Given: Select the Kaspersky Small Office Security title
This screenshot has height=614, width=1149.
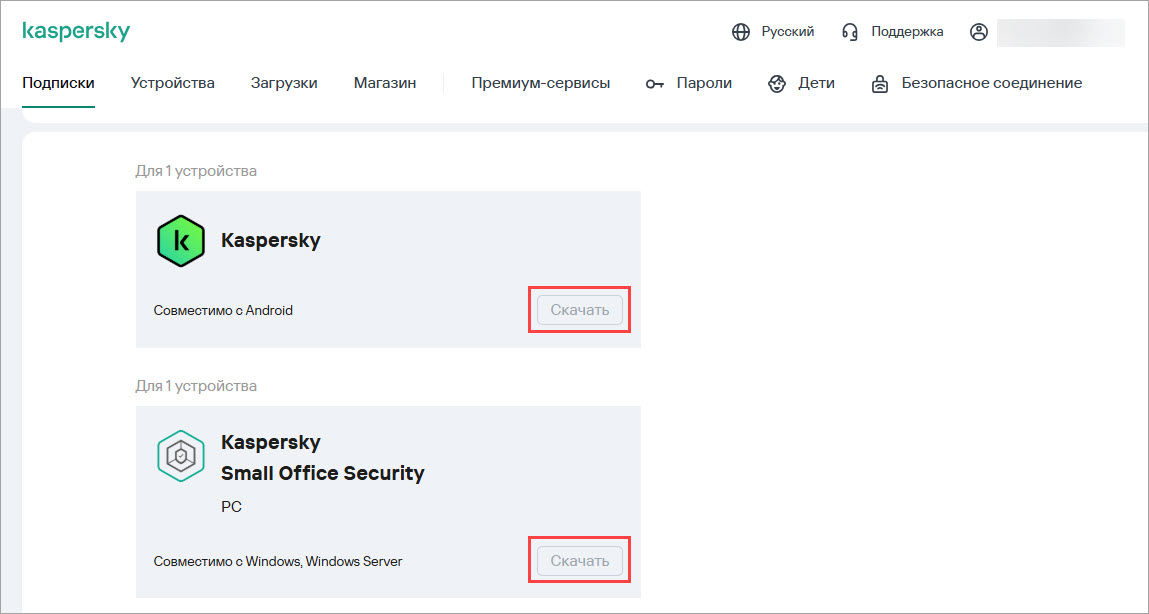Looking at the screenshot, I should [x=322, y=458].
